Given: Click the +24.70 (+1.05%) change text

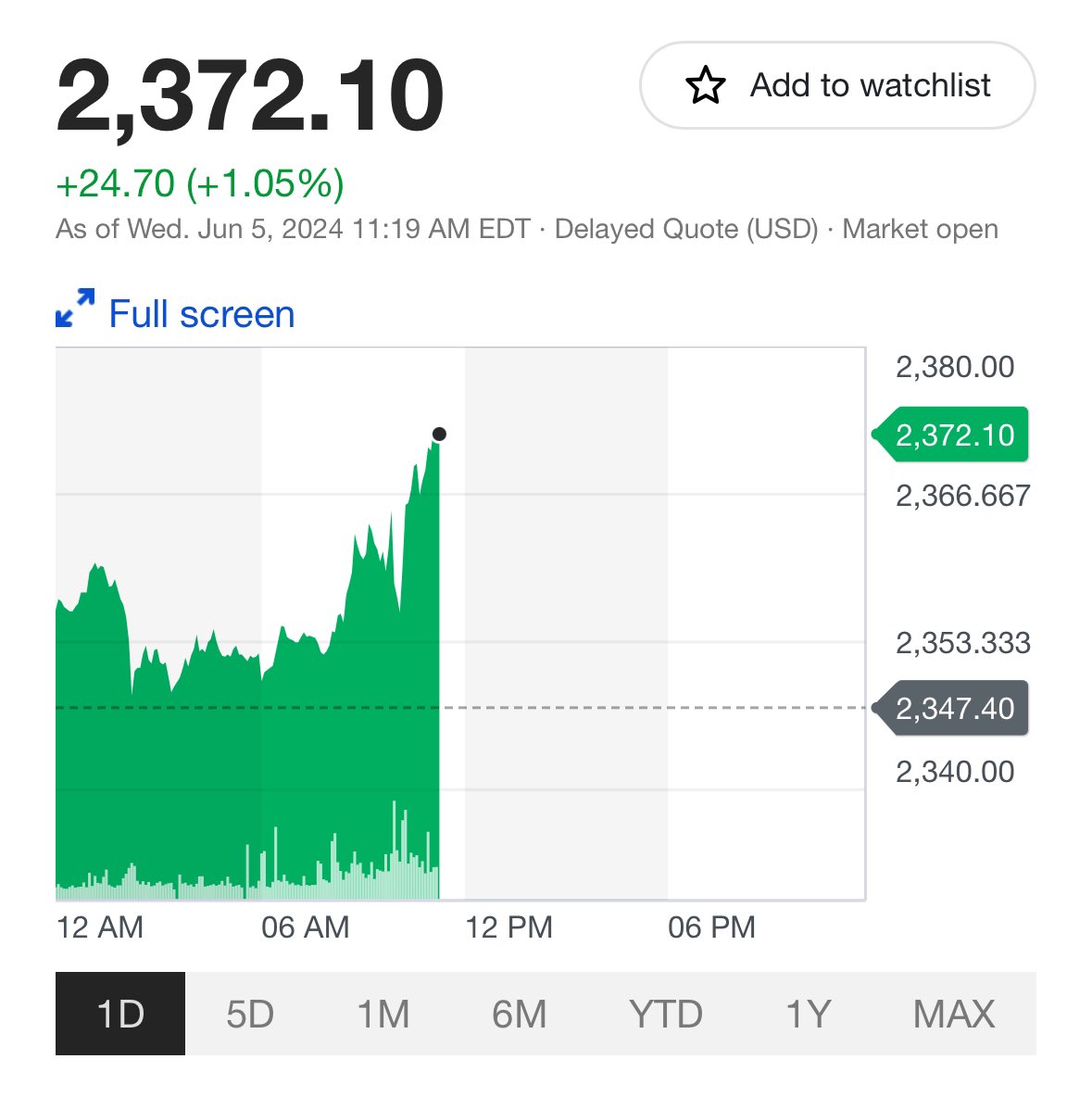Looking at the screenshot, I should 200,183.
